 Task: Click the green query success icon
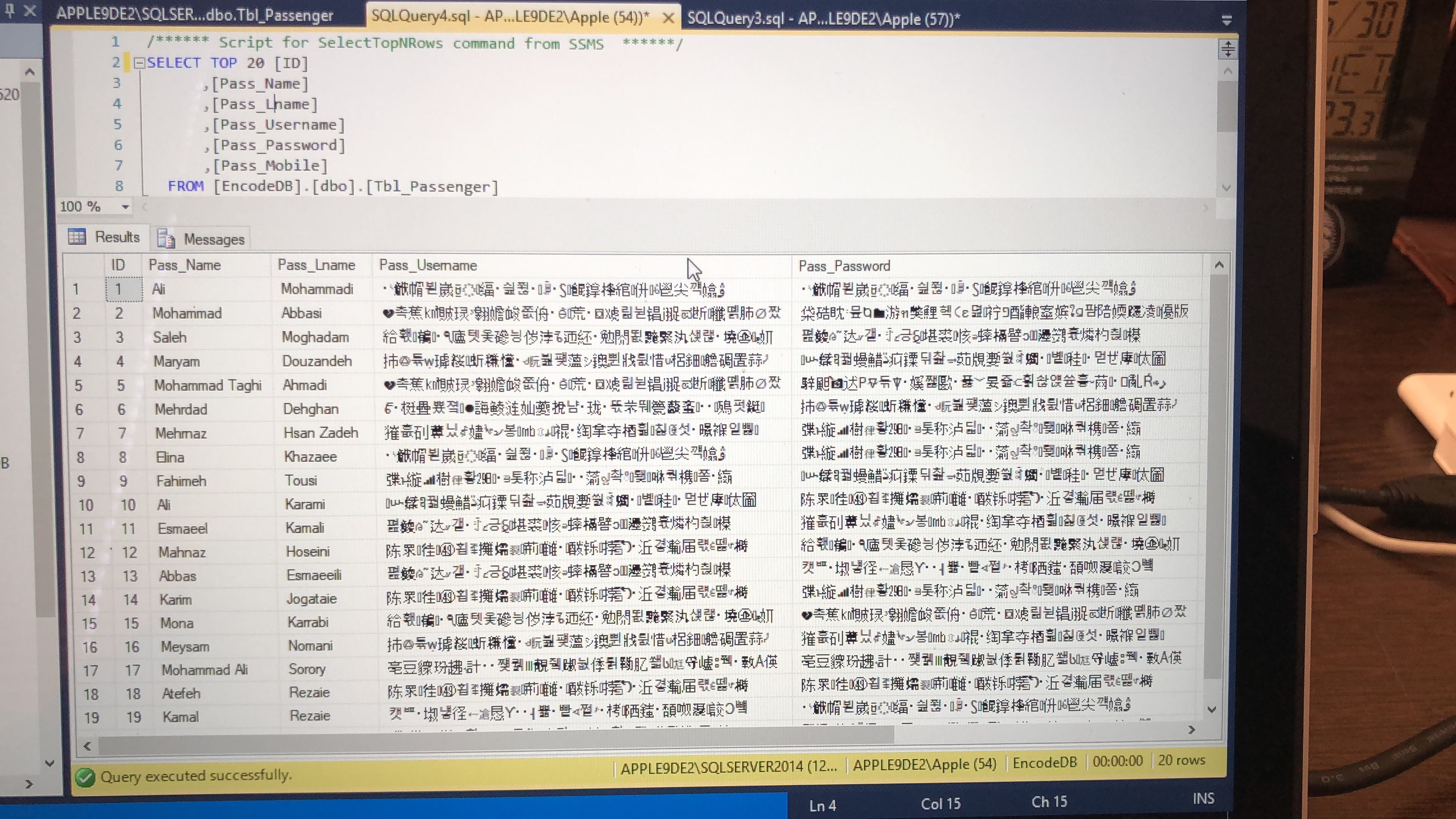pyautogui.click(x=85, y=777)
